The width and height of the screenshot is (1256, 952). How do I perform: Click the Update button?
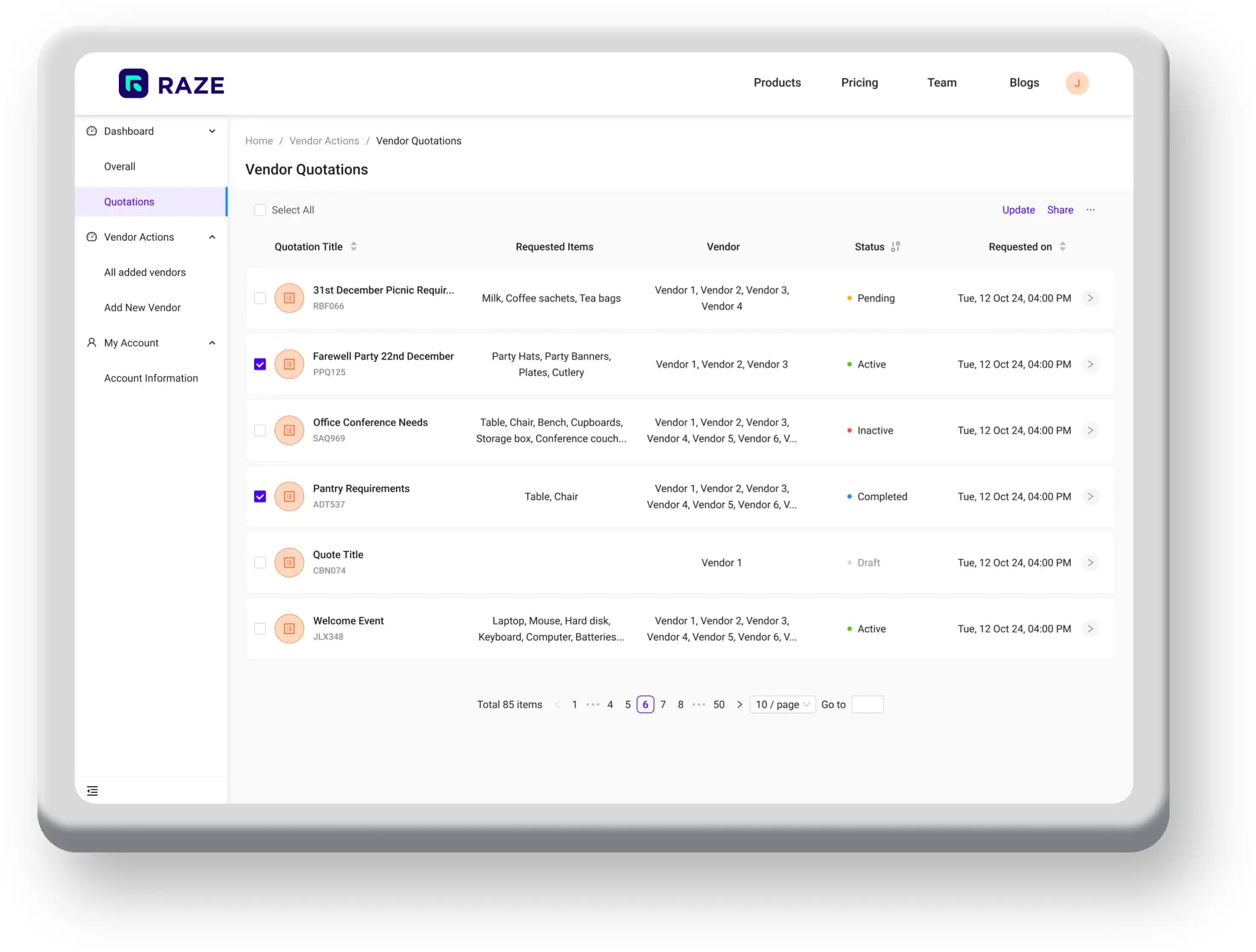pyautogui.click(x=1018, y=209)
